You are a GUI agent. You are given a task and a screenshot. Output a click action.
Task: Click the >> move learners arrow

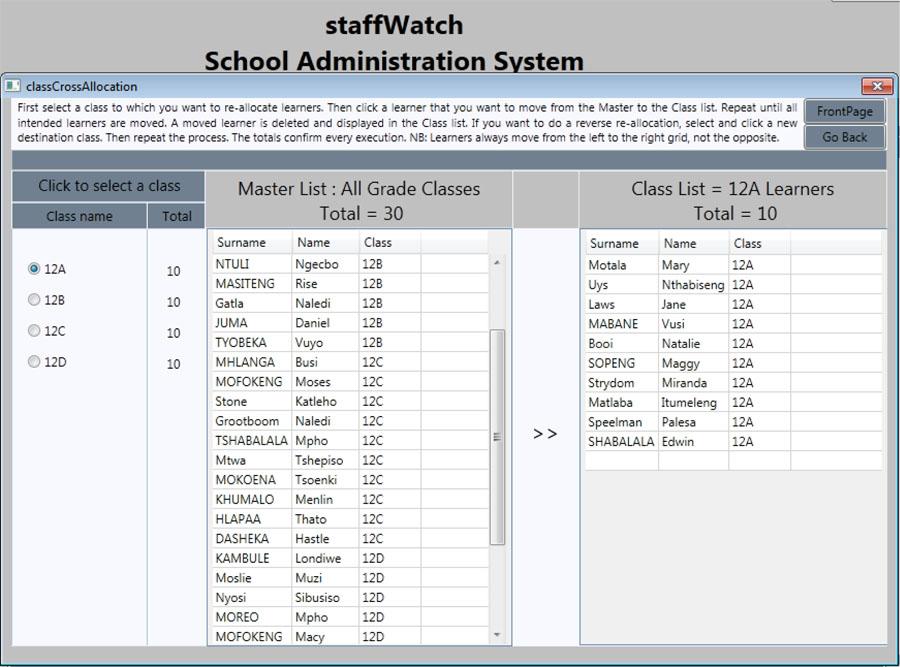click(x=545, y=434)
